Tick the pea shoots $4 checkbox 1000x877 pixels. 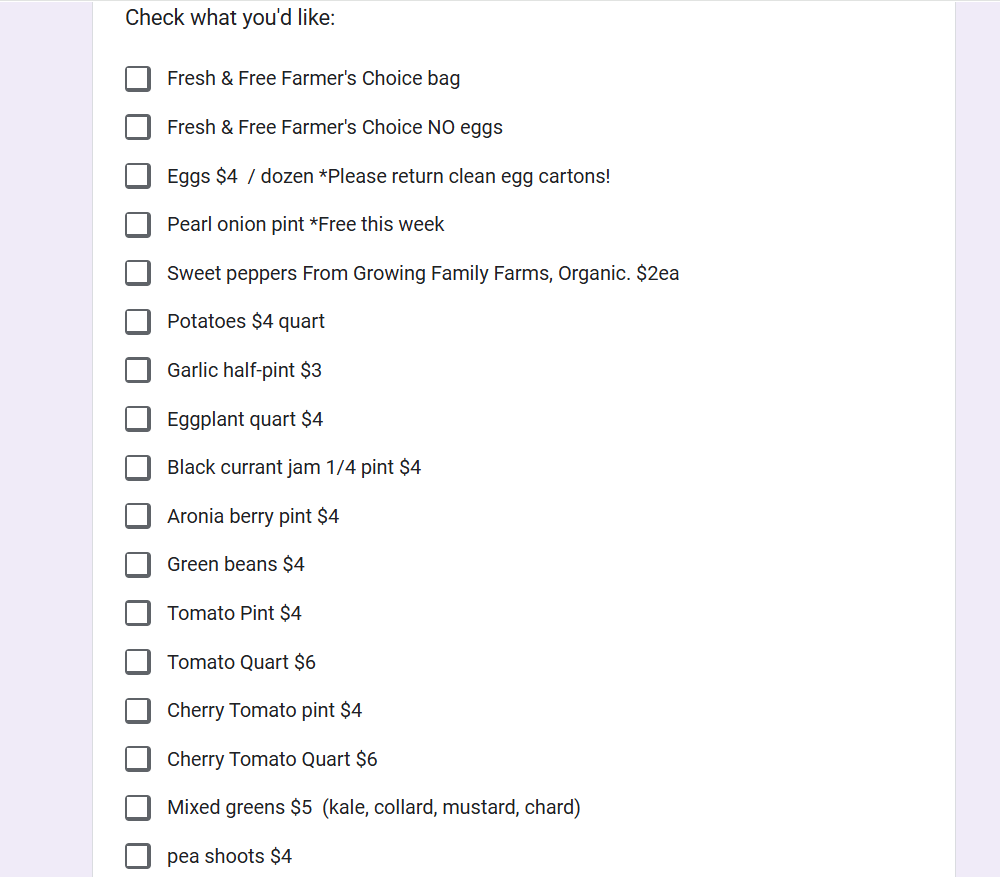click(x=138, y=856)
